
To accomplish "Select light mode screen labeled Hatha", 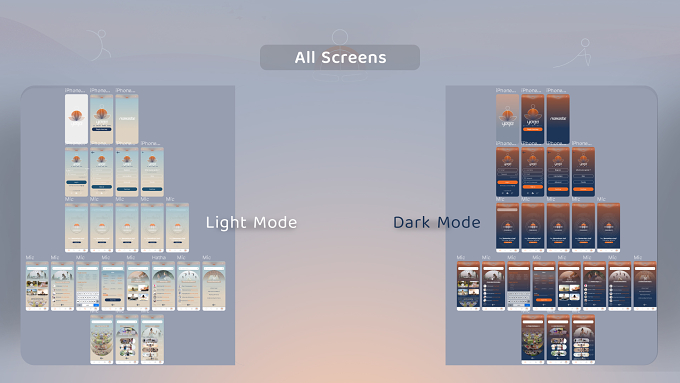I will point(163,286).
